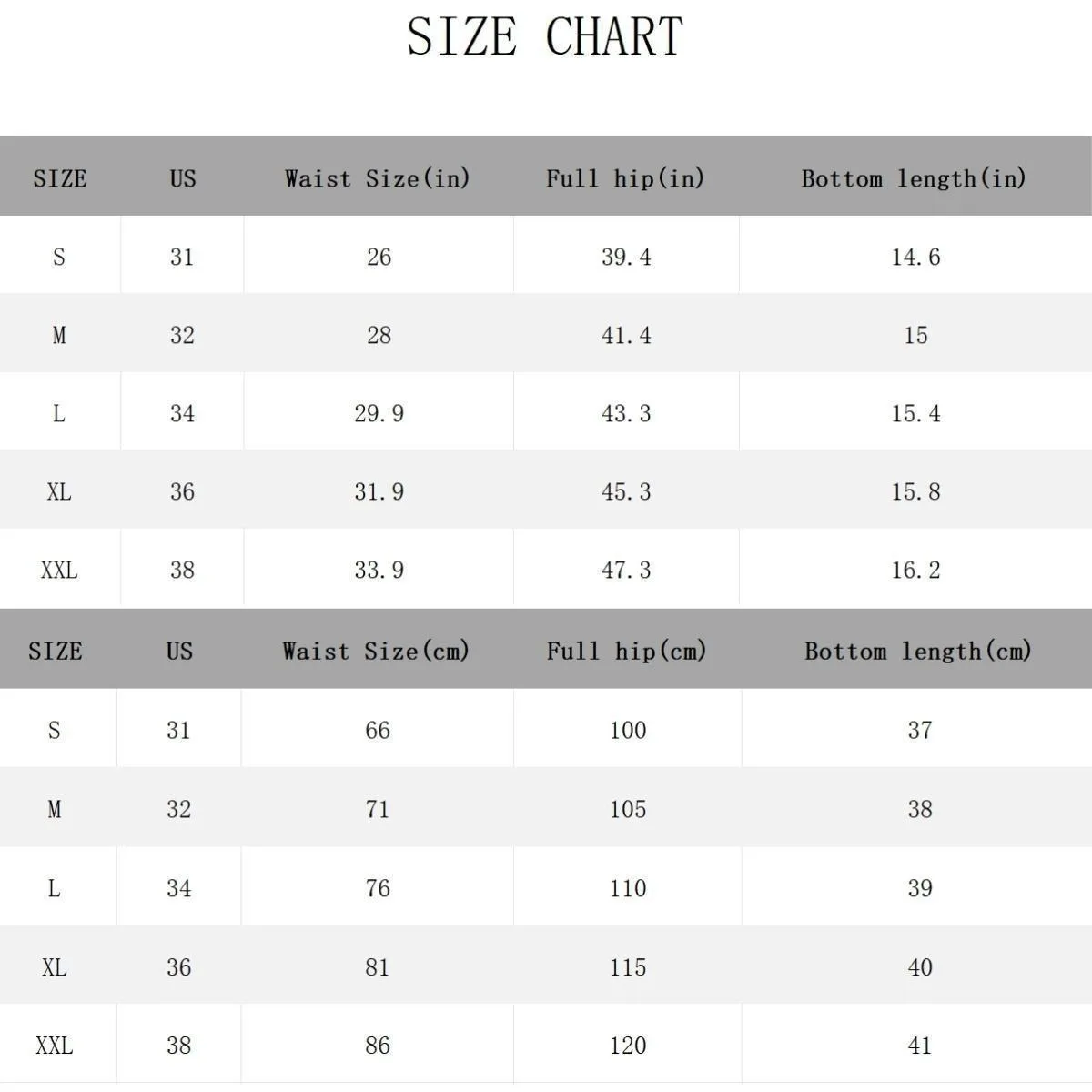Select the XXL row label in inches table
Image resolution: width=1092 pixels, height=1092 pixels.
pos(59,571)
